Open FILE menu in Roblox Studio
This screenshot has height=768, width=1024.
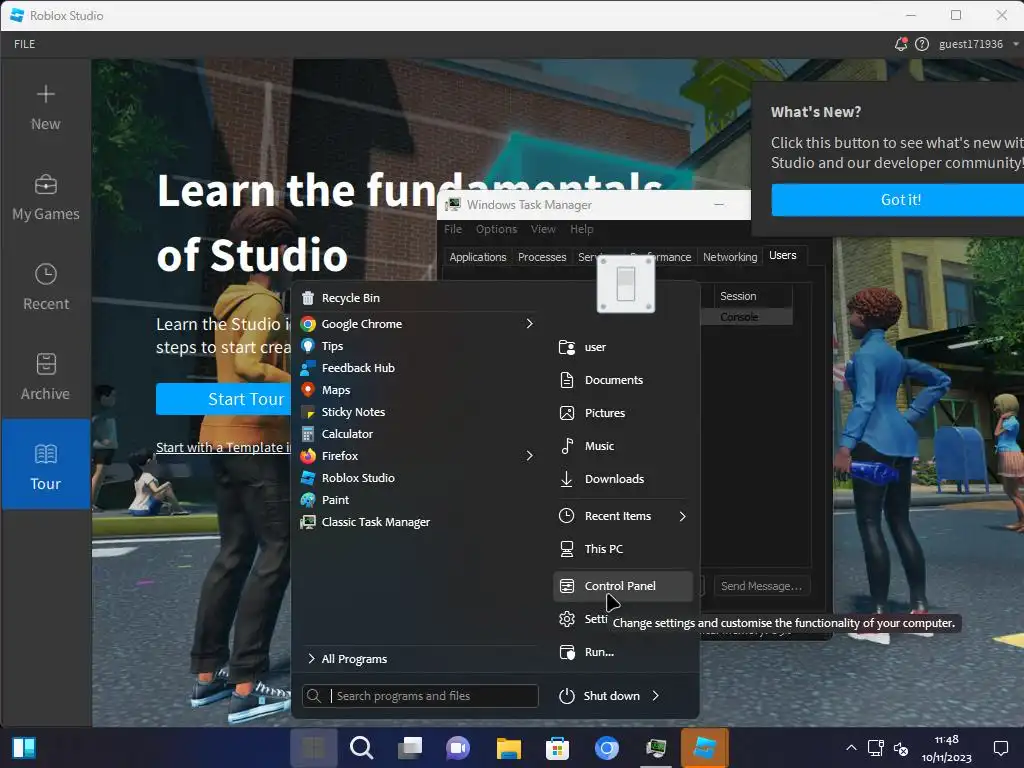tap(25, 44)
